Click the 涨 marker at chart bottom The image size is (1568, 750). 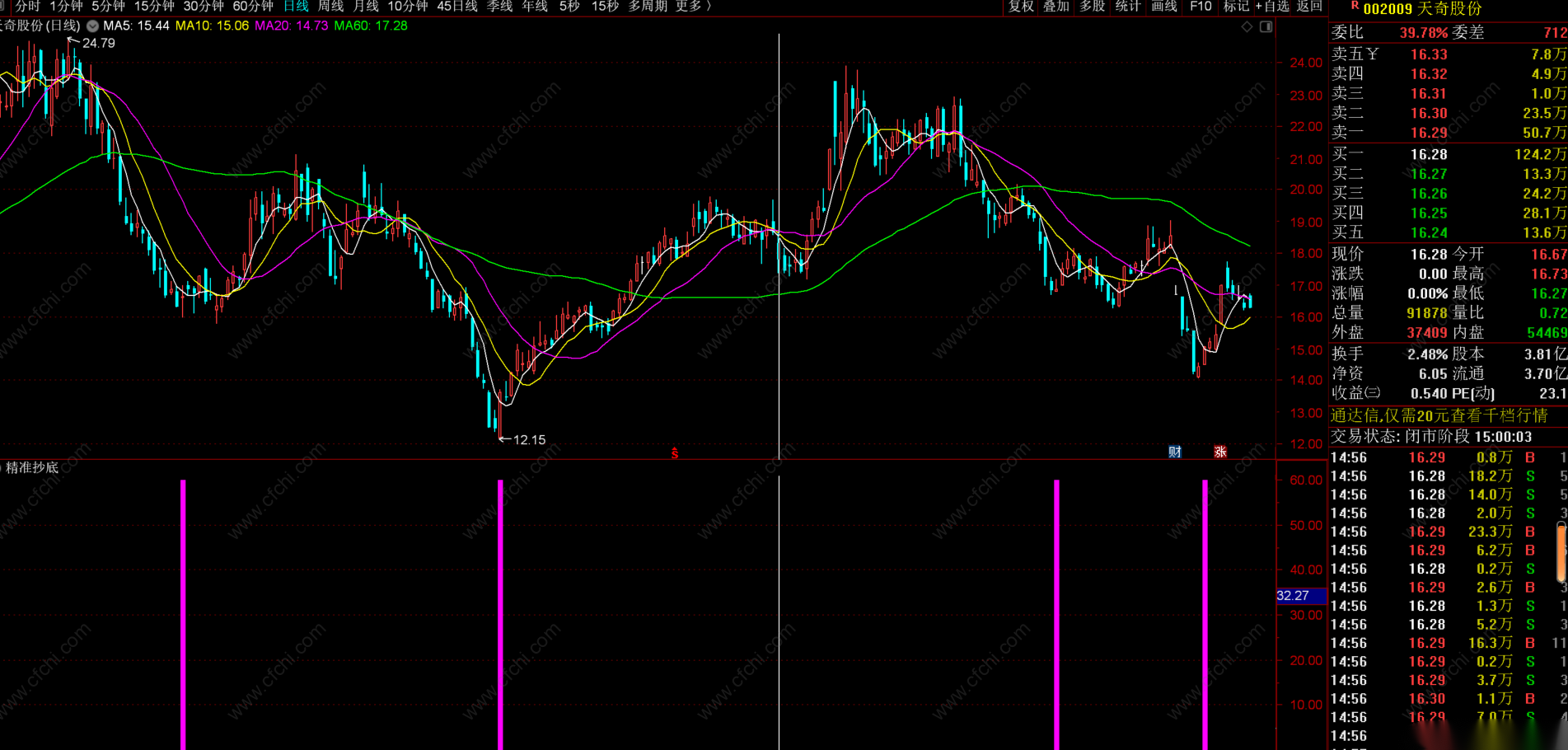(1220, 452)
